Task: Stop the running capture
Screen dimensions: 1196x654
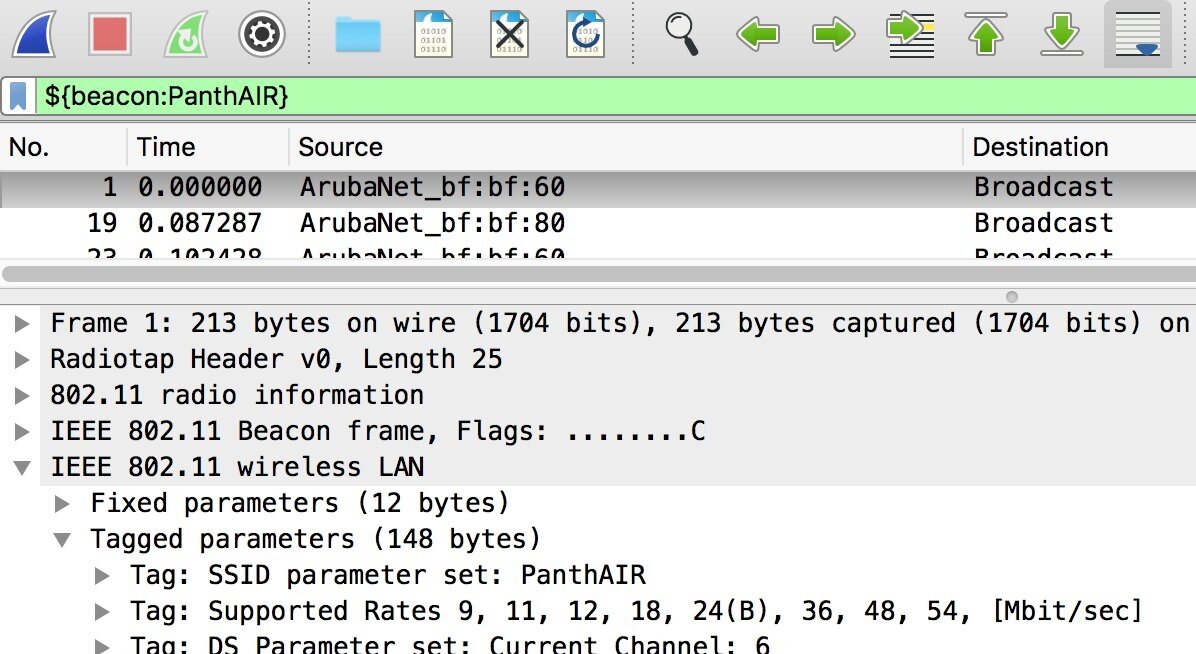Action: click(x=110, y=34)
